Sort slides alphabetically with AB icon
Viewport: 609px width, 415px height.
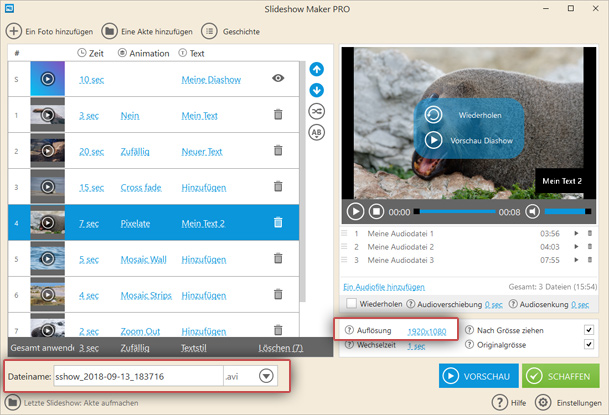click(x=317, y=132)
